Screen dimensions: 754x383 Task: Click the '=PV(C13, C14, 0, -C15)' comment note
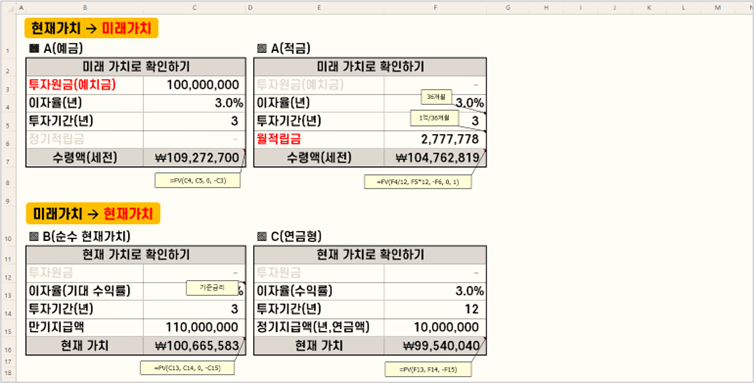187,368
